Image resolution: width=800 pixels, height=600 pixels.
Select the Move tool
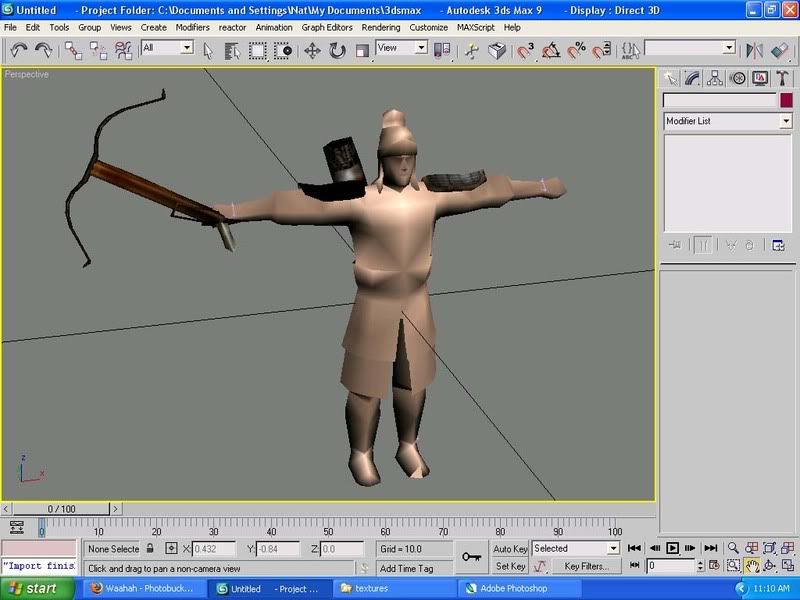pyautogui.click(x=312, y=50)
